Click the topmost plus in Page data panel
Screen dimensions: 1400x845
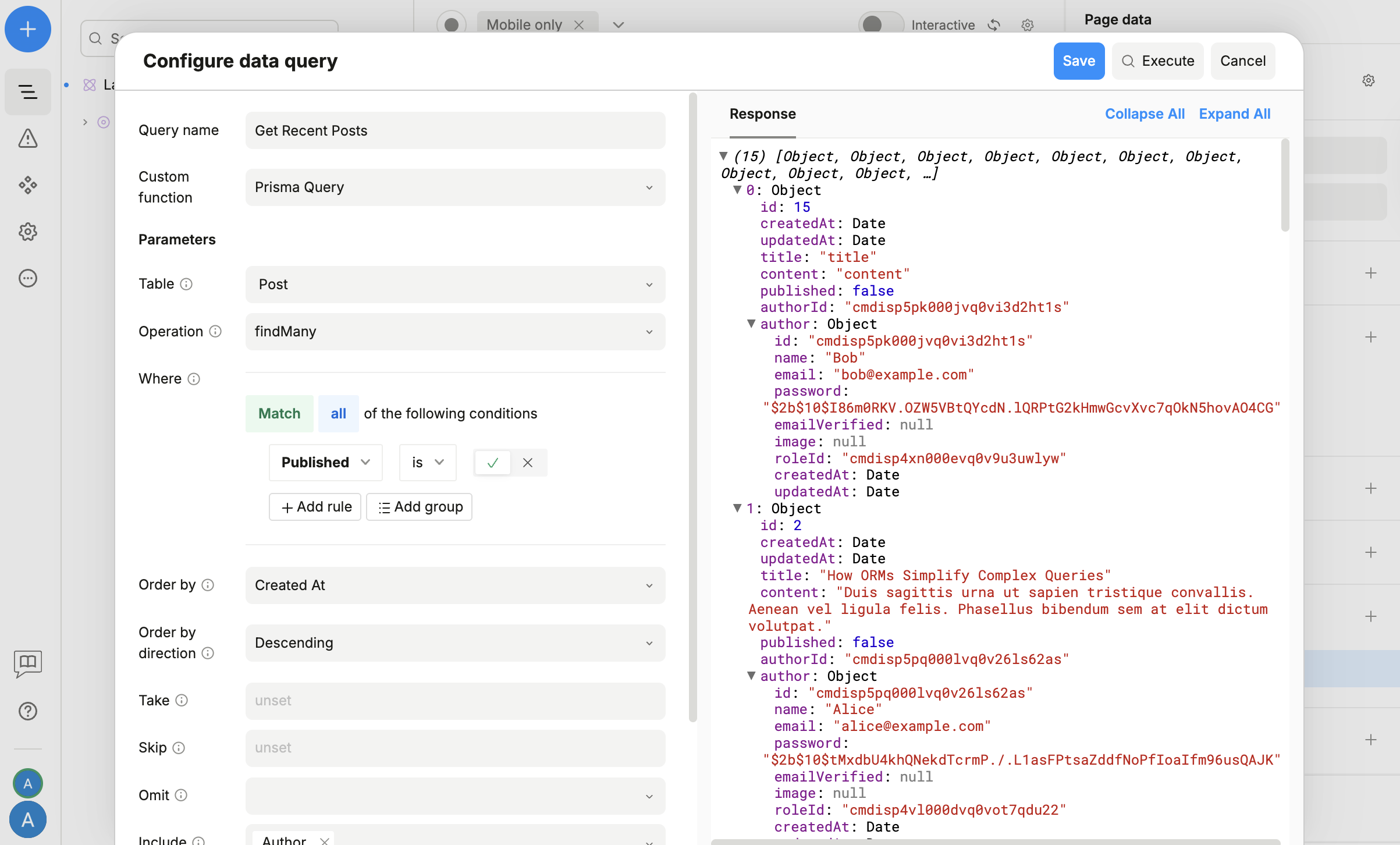pyautogui.click(x=1371, y=273)
